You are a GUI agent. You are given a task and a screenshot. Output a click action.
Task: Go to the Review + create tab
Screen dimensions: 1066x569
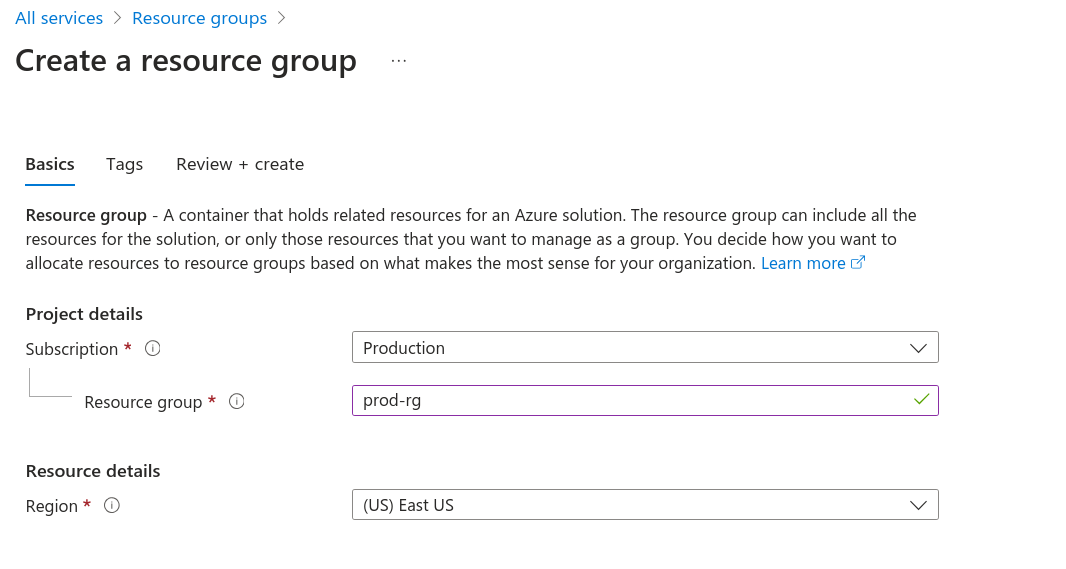pyautogui.click(x=240, y=164)
